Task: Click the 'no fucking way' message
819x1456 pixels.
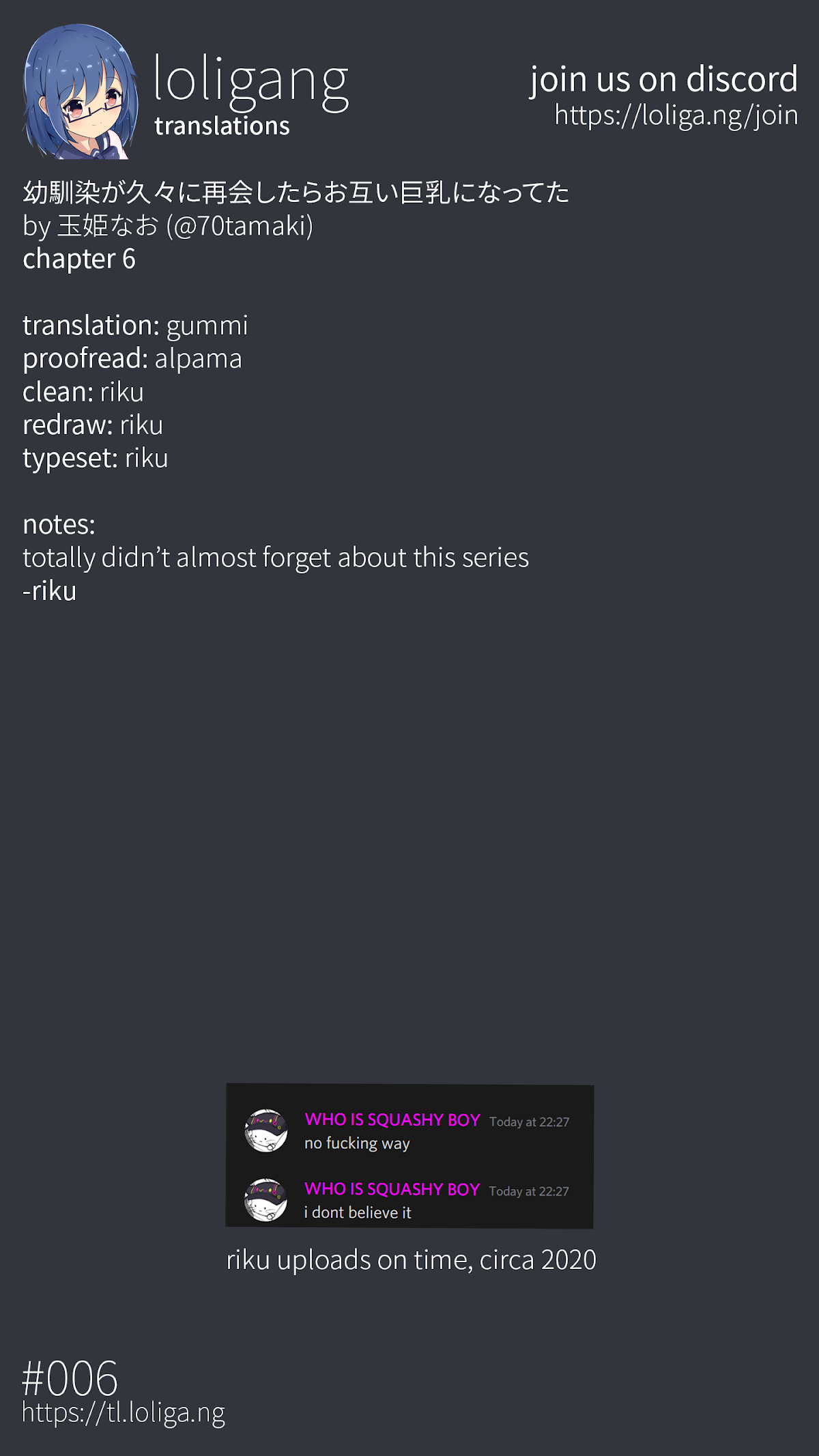Action: (357, 1143)
